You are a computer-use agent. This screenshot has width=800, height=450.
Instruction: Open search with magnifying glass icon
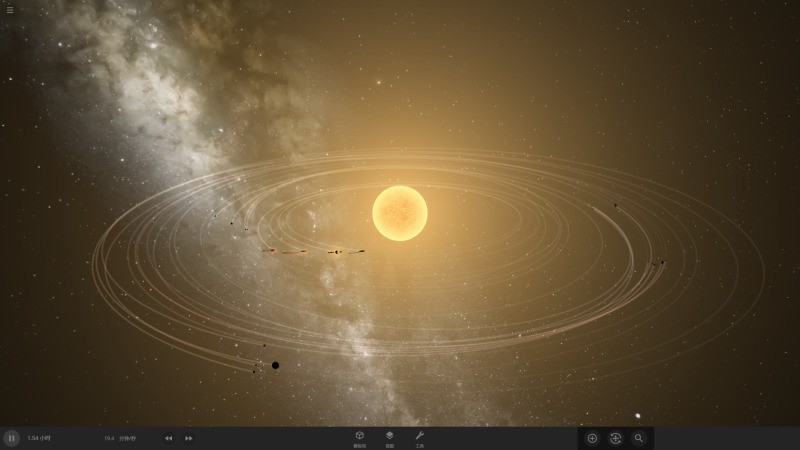tap(639, 438)
